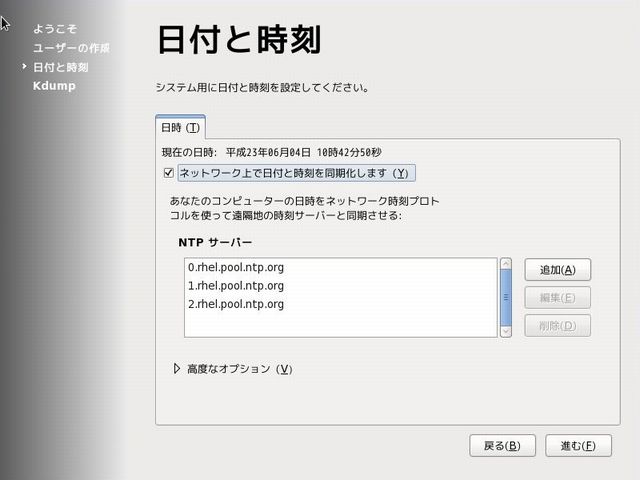Select 0.rhel.pool.ntp.org in the server list
This screenshot has height=480, width=640.
[235, 268]
